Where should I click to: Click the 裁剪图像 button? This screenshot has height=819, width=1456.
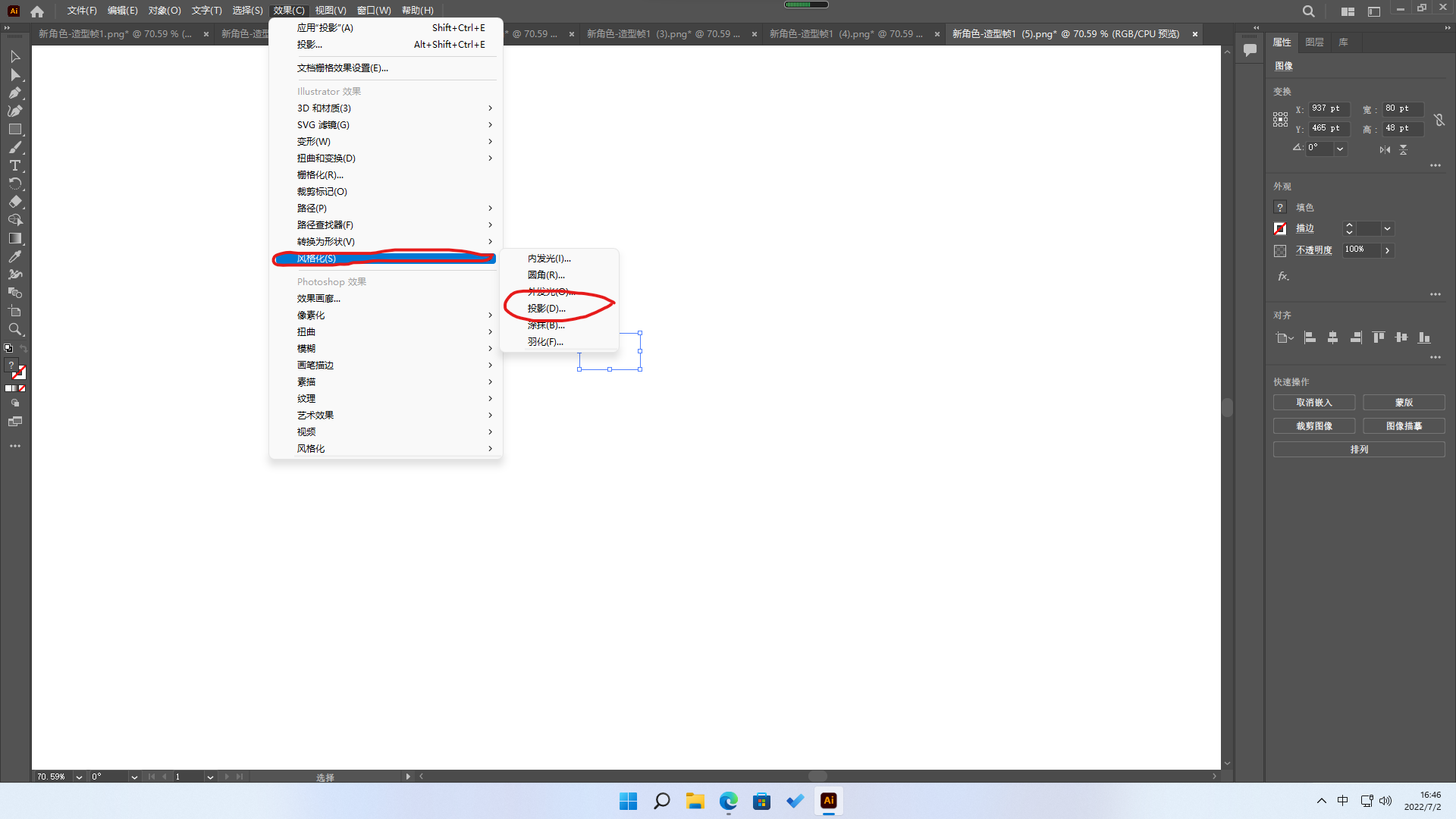(x=1314, y=426)
